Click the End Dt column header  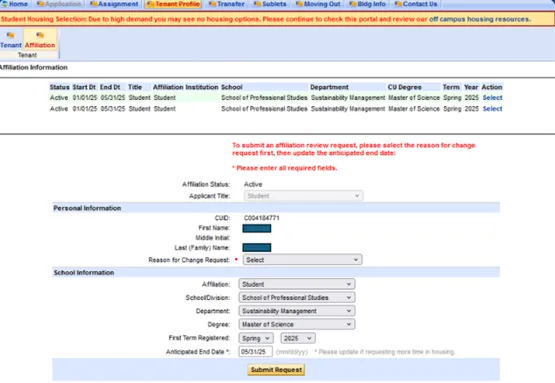click(x=110, y=87)
